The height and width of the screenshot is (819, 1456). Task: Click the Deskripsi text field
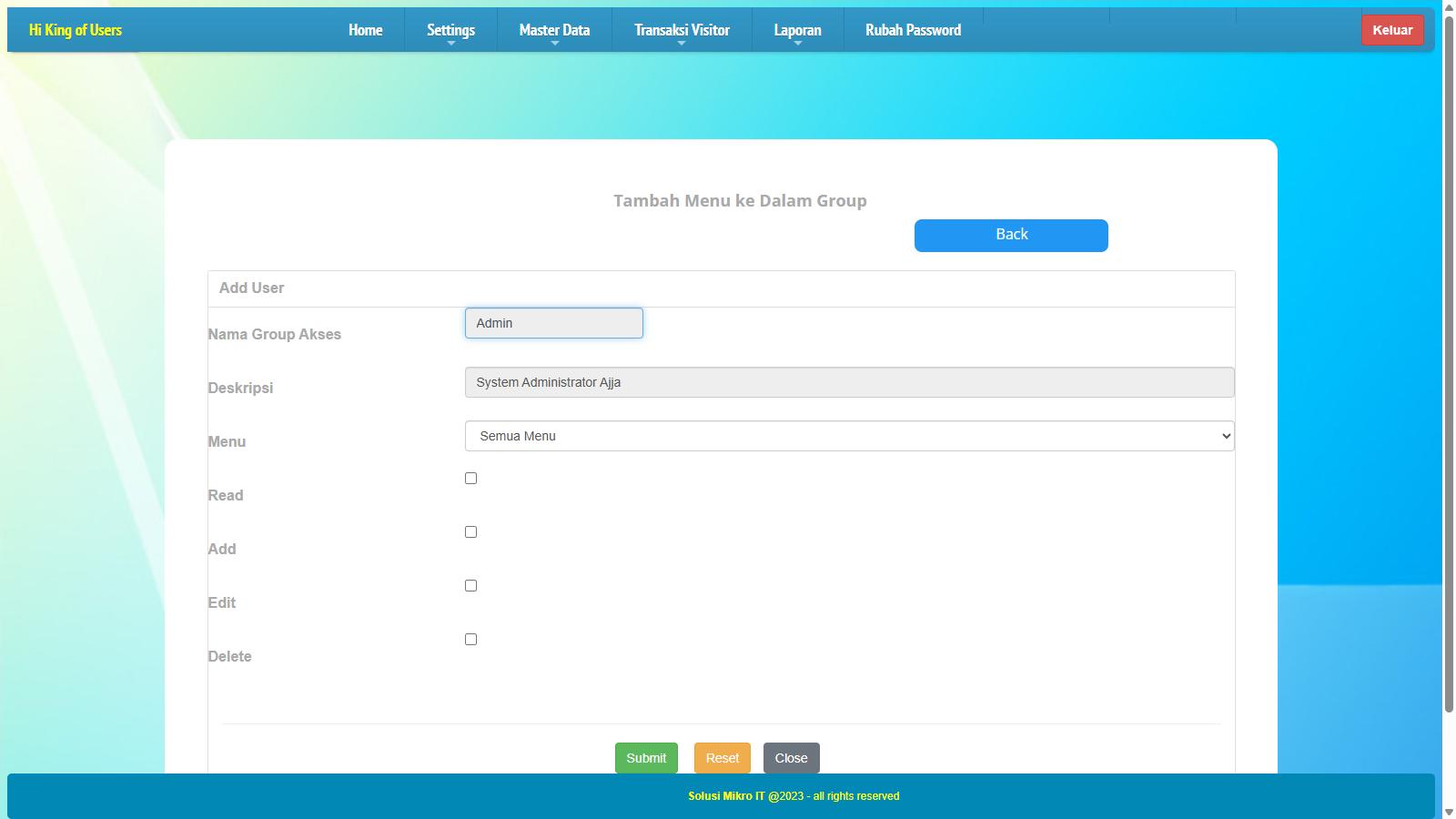(x=849, y=382)
